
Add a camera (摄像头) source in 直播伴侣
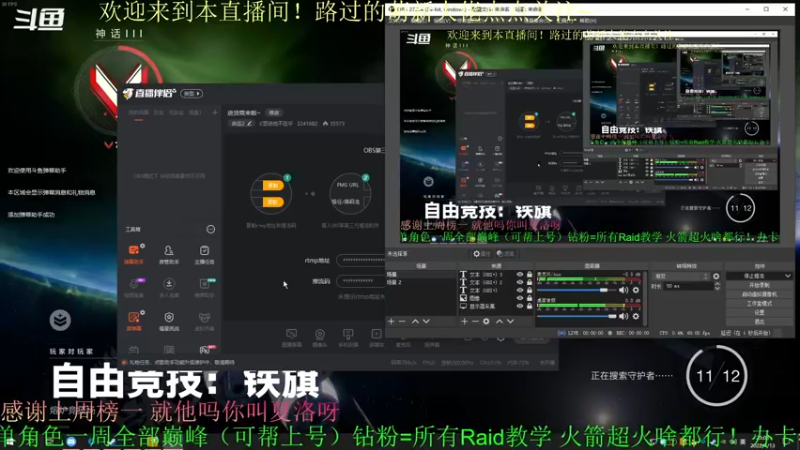pos(320,337)
